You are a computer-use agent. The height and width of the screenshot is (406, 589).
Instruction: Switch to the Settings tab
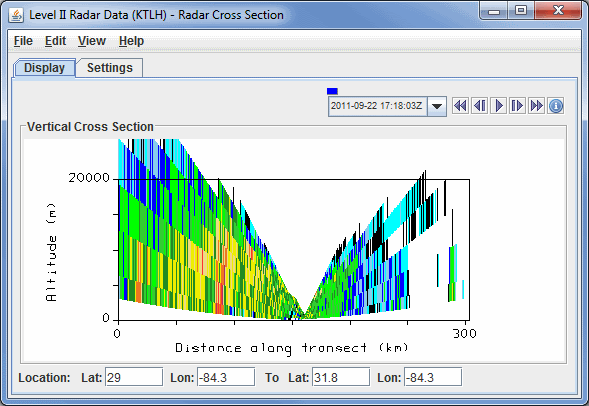point(110,68)
